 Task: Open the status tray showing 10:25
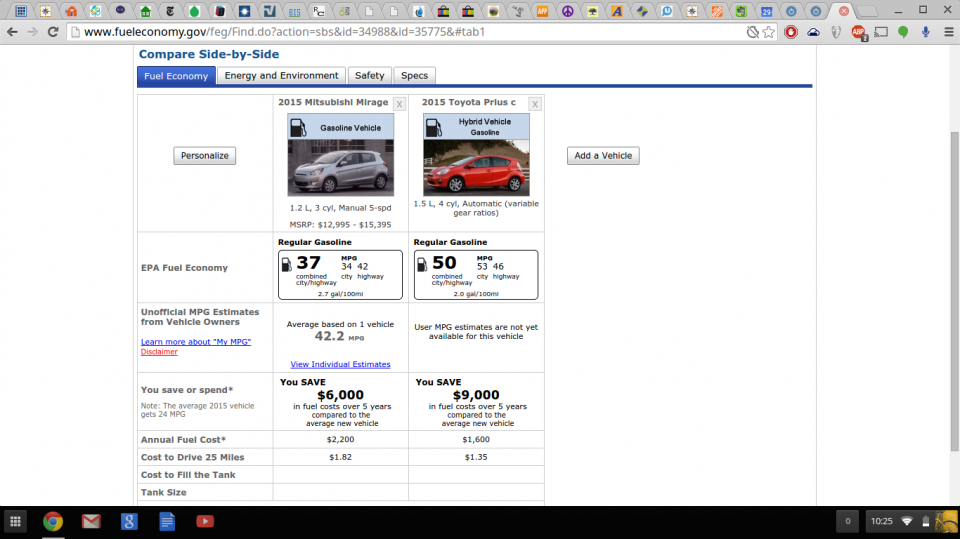click(910, 521)
